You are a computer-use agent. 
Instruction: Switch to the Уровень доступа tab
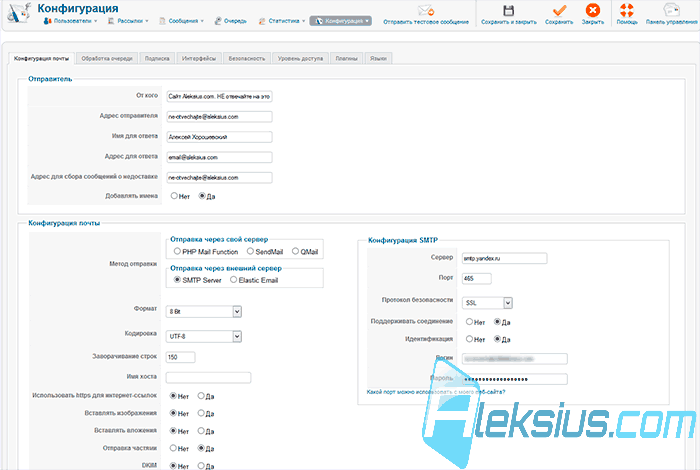(x=300, y=58)
